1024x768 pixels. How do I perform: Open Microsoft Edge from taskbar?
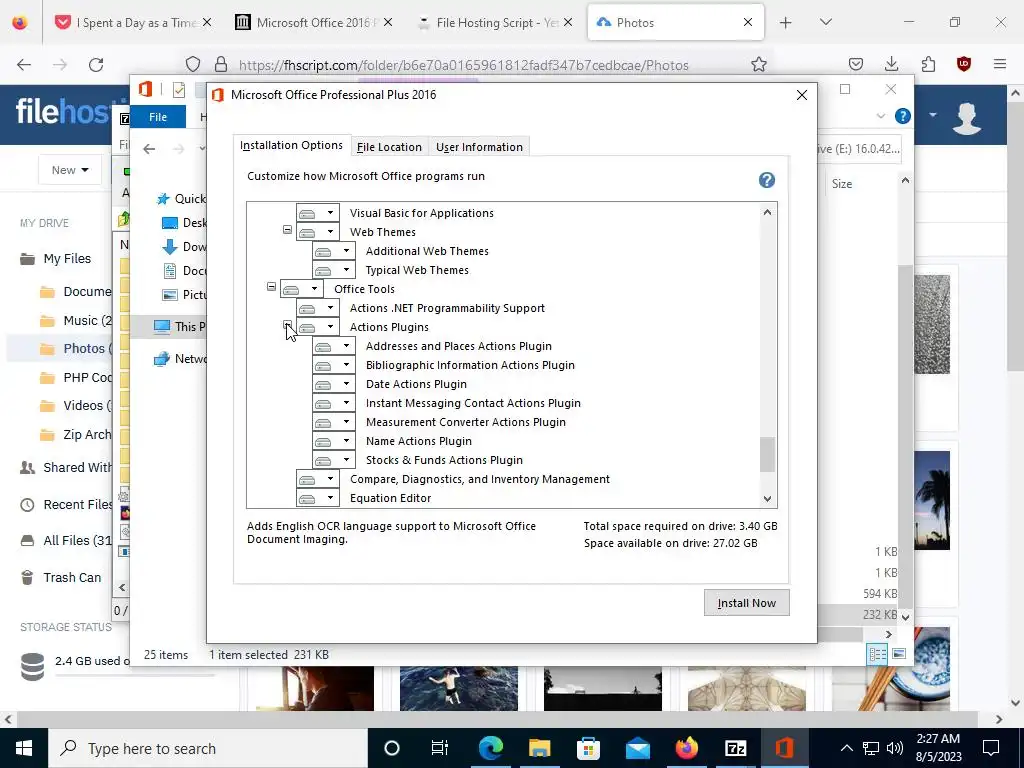click(491, 748)
